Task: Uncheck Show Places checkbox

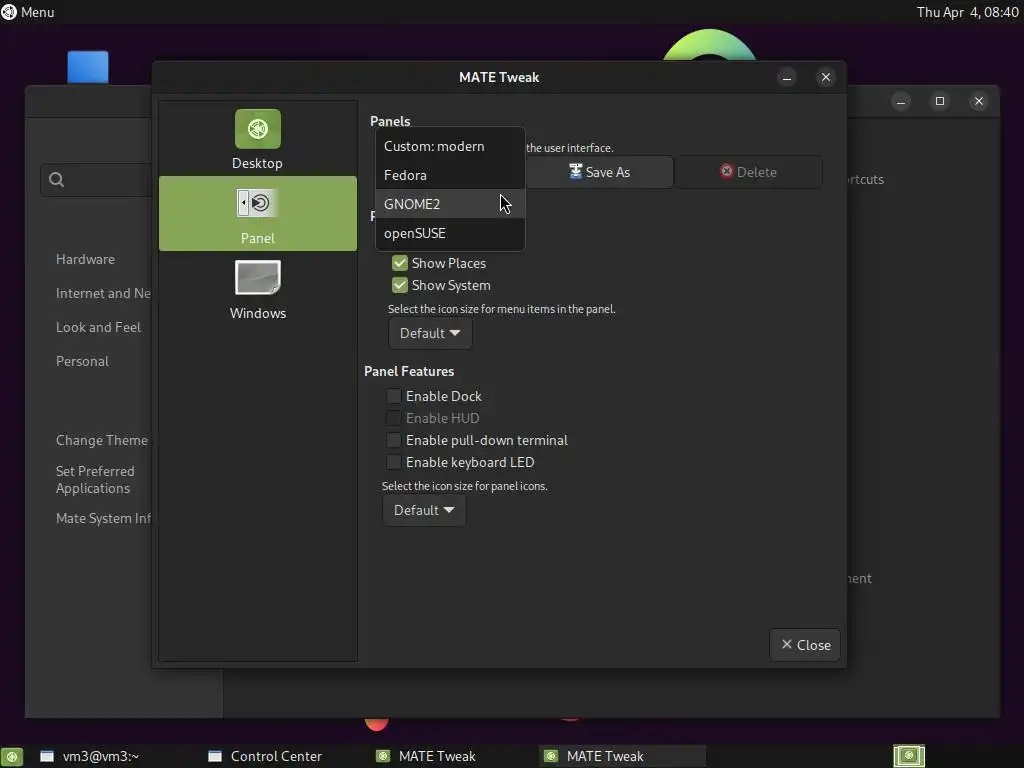Action: [x=400, y=263]
